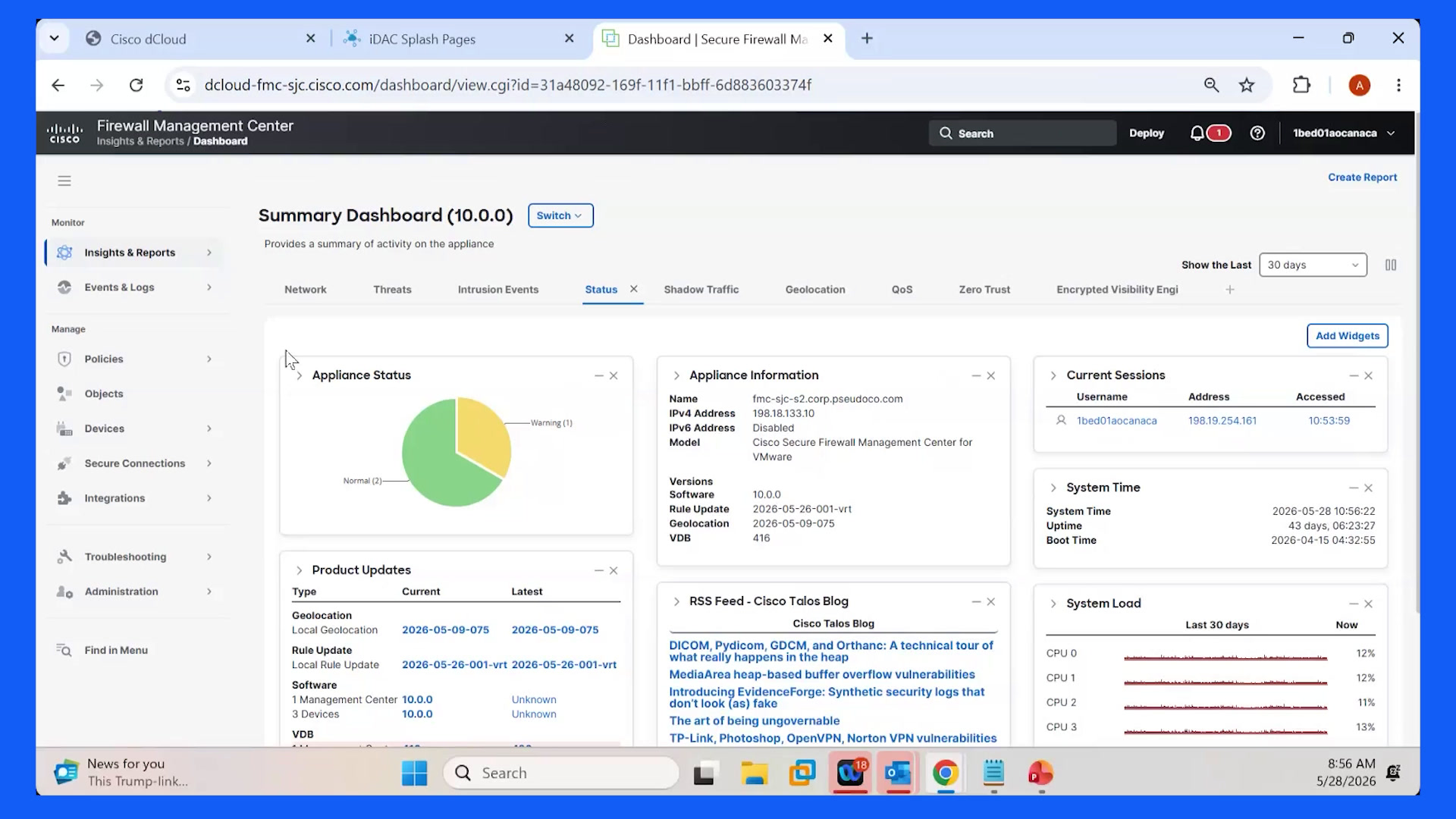
Task: Switch to the Intrusion Events tab
Action: point(498,290)
